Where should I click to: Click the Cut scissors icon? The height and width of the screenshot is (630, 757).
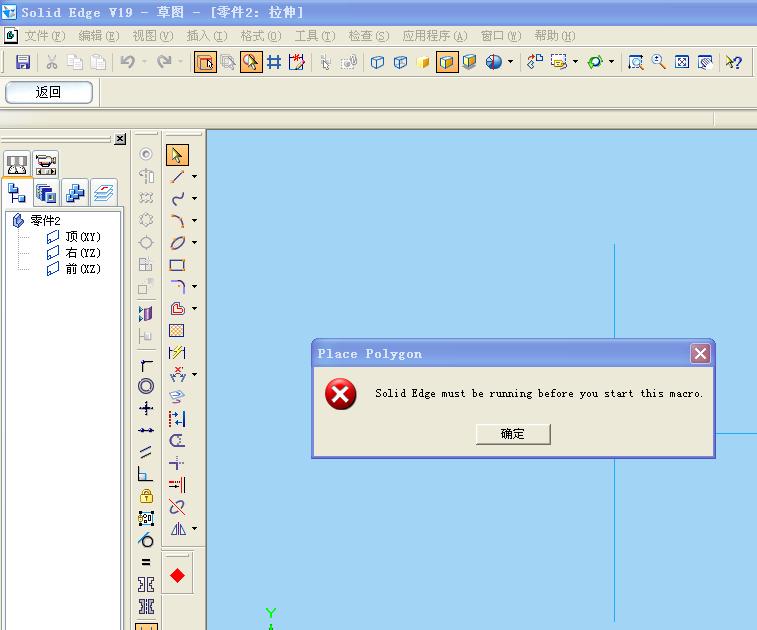[52, 62]
